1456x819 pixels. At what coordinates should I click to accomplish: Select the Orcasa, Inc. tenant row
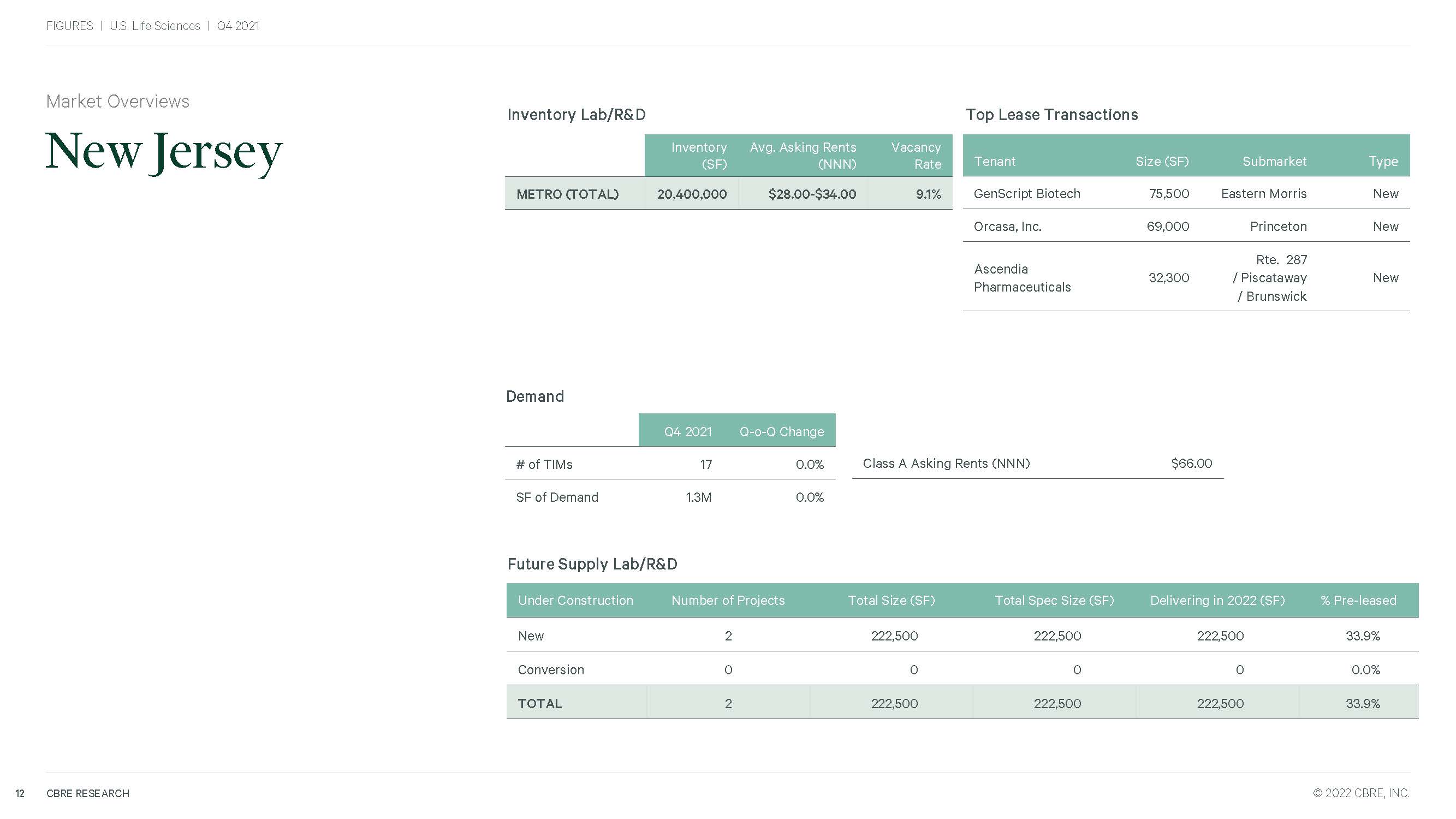click(x=1007, y=227)
